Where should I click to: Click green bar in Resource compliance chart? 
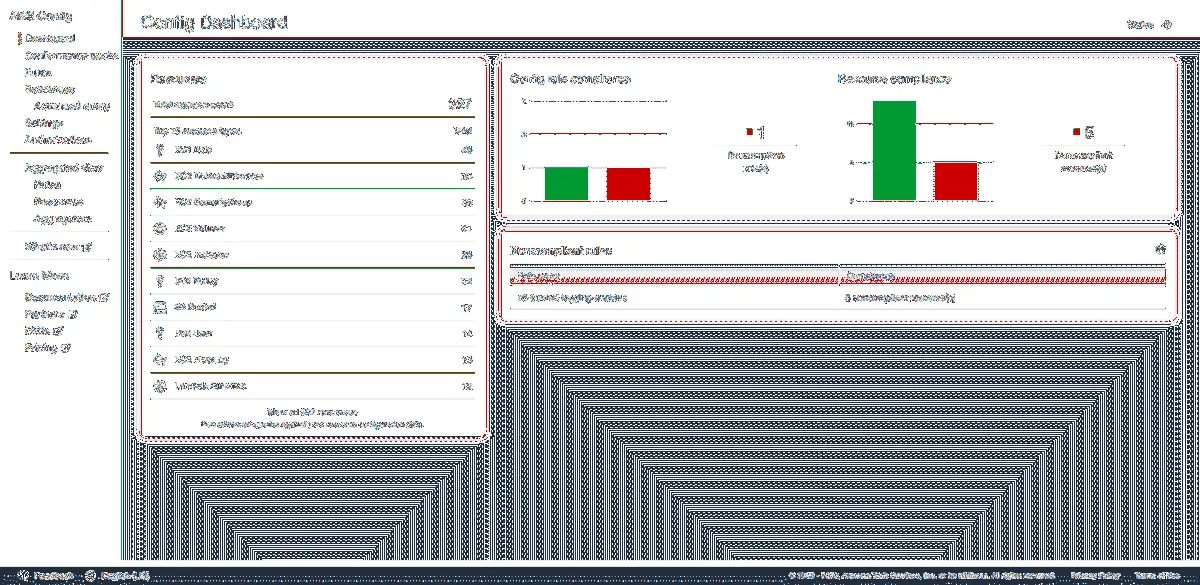pyautogui.click(x=894, y=151)
